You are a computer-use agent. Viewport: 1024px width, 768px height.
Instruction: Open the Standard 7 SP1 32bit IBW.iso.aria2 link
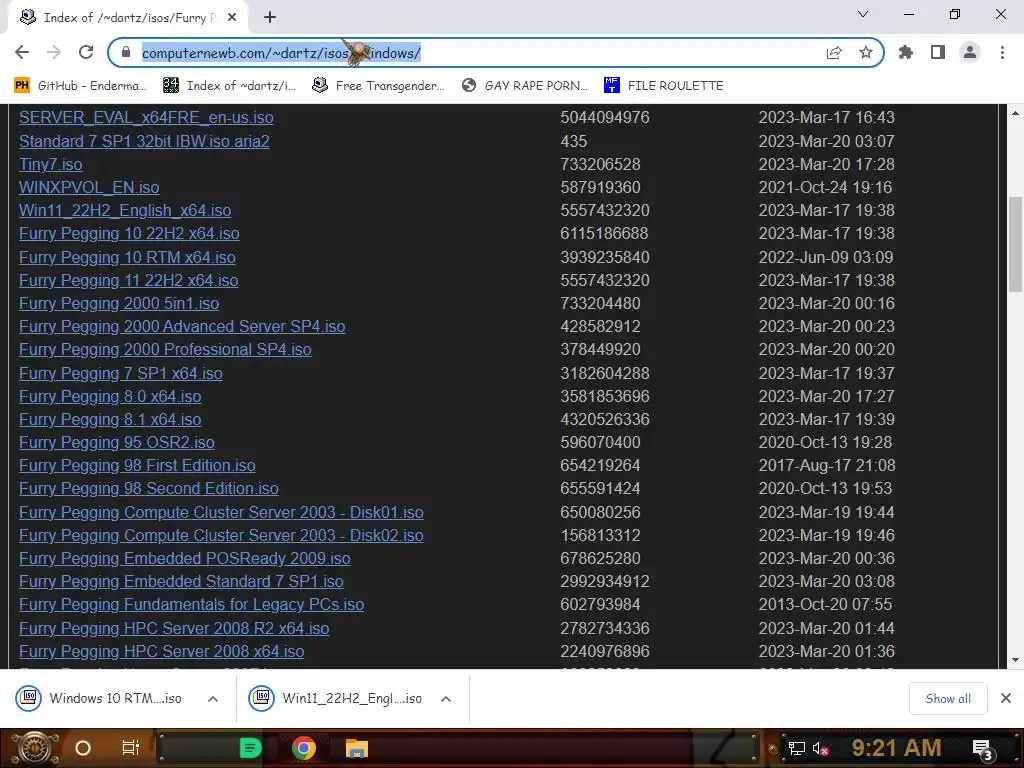[144, 141]
